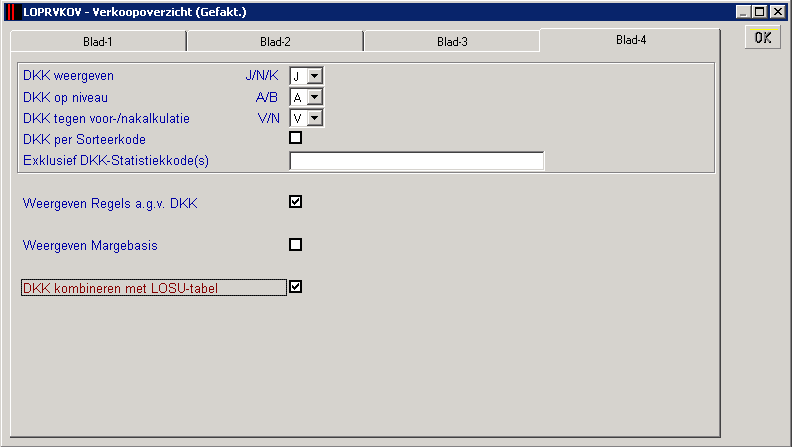
Task: Open the voor-/nakalkulatie V/N dropdown
Action: 315,118
